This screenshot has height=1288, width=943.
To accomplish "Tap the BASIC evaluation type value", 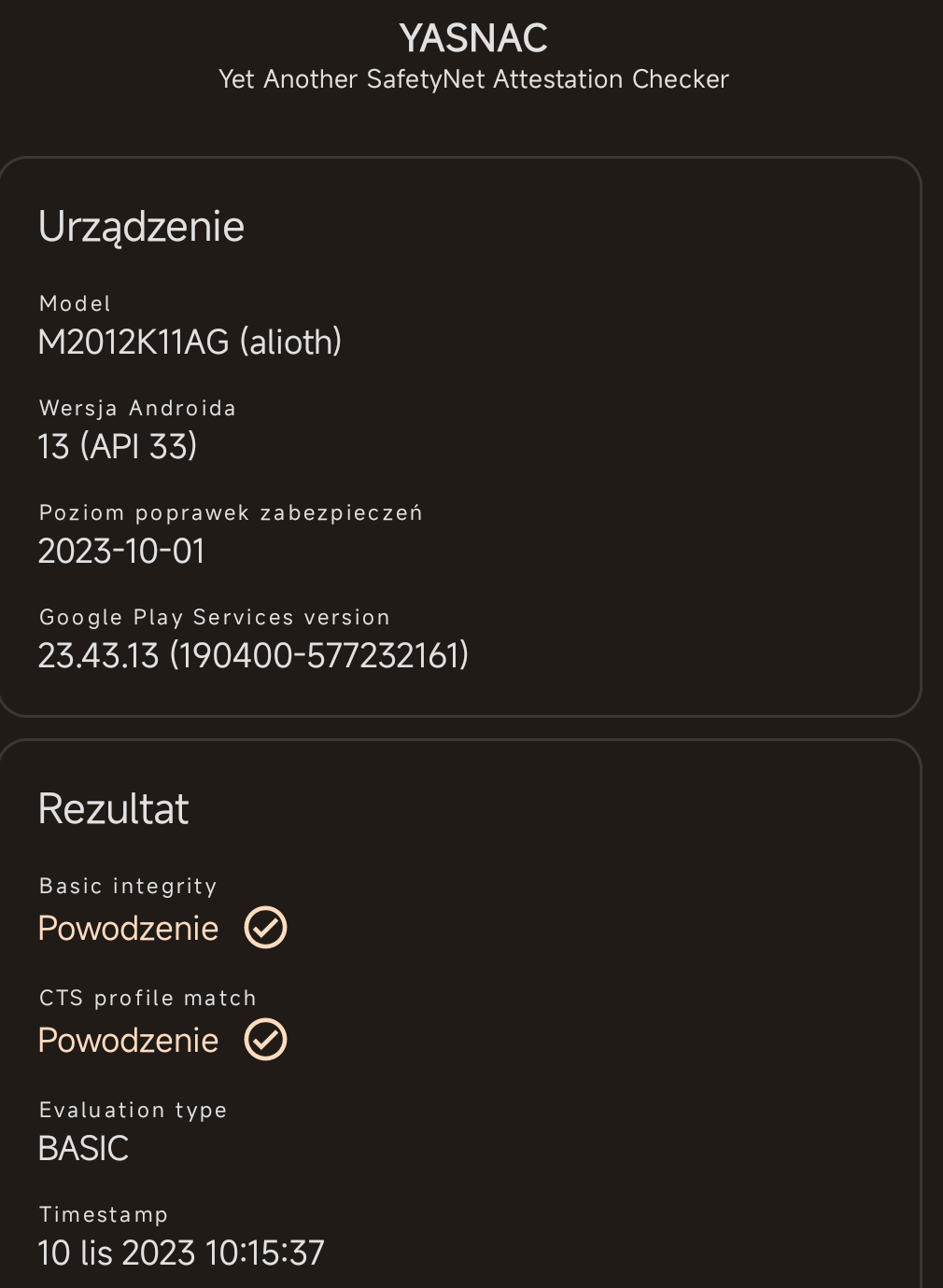I will pyautogui.click(x=83, y=1149).
